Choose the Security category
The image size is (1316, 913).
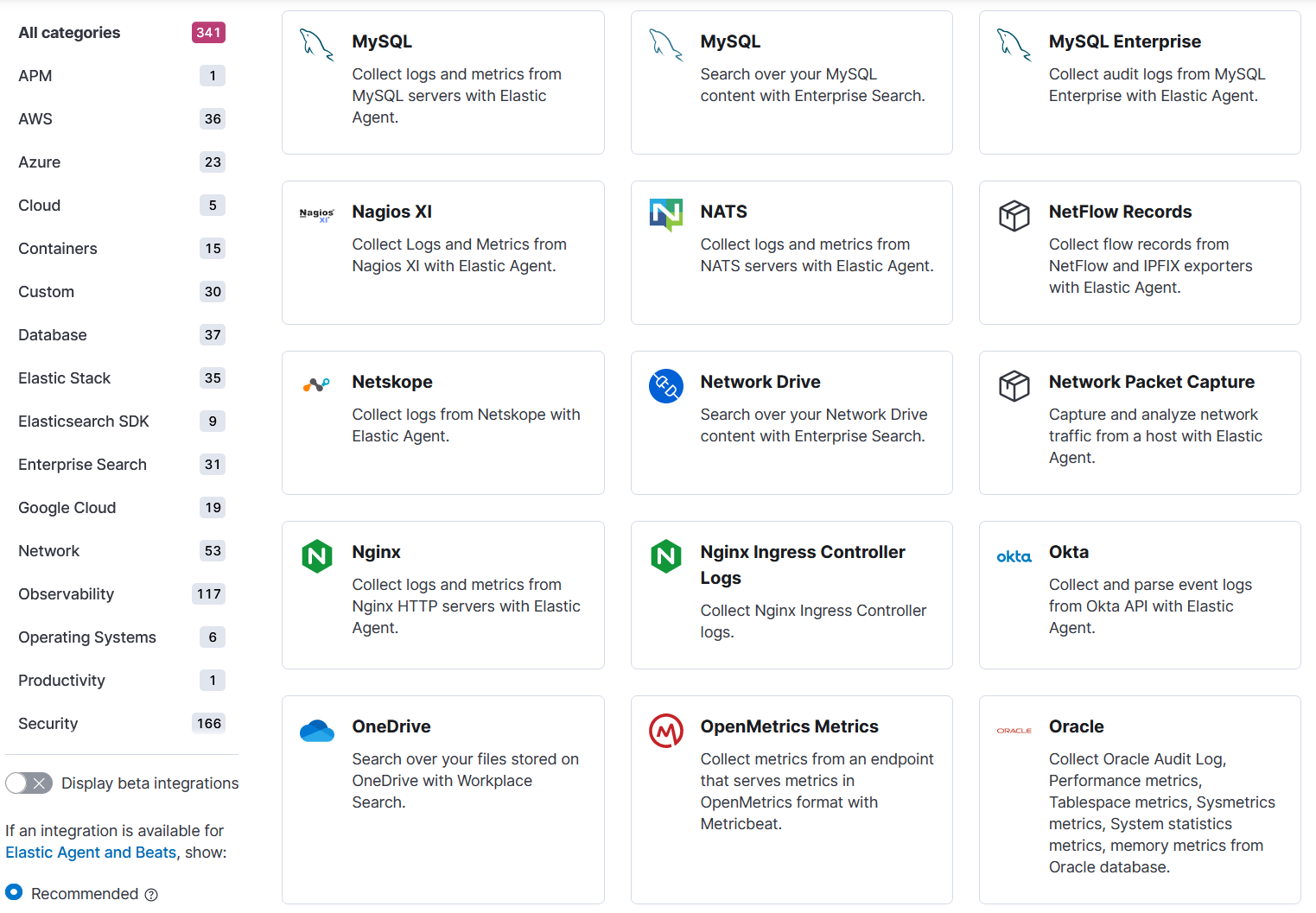pyautogui.click(x=122, y=724)
